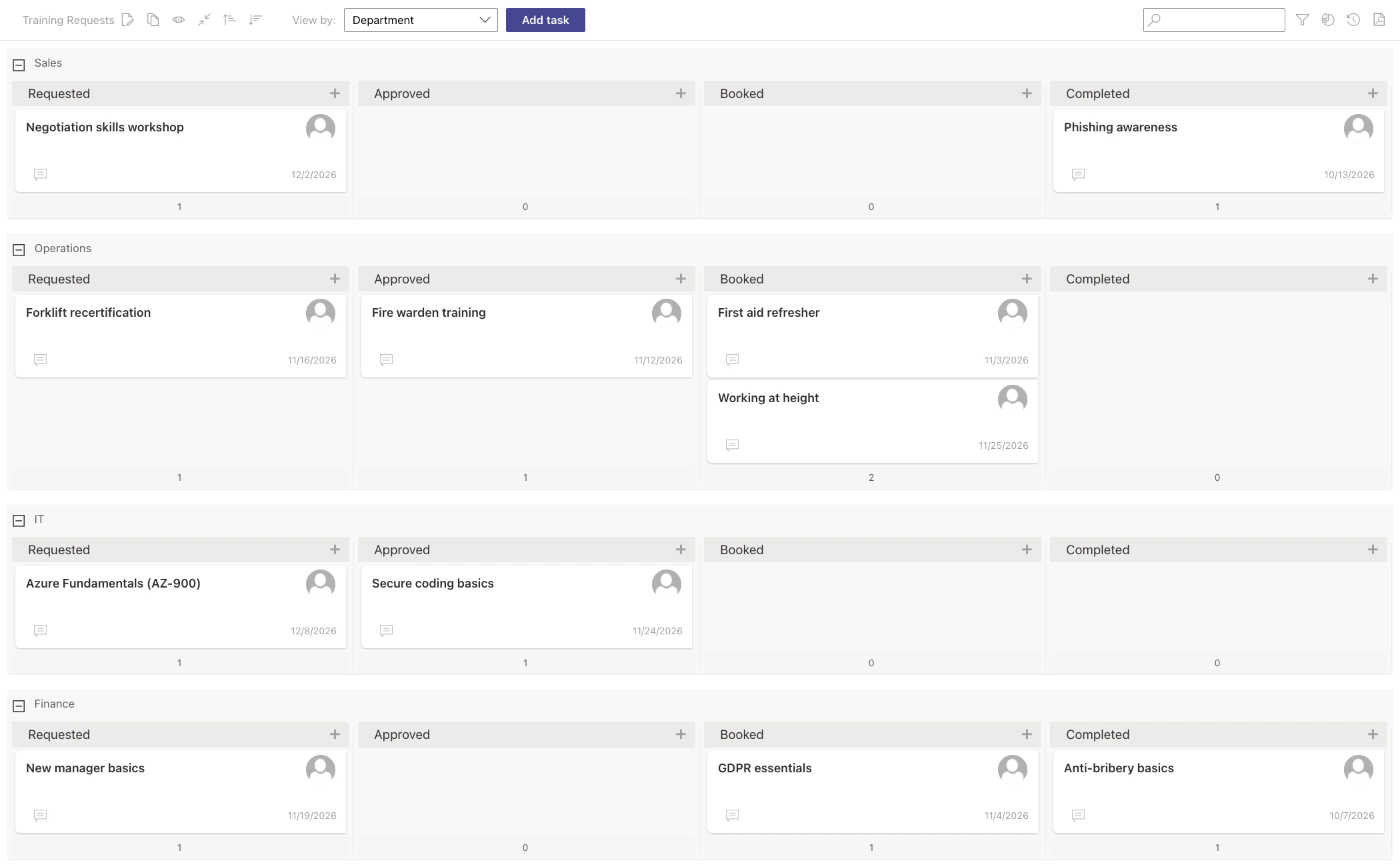1400x867 pixels.
Task: Open the filter funnel icon
Action: [1302, 20]
